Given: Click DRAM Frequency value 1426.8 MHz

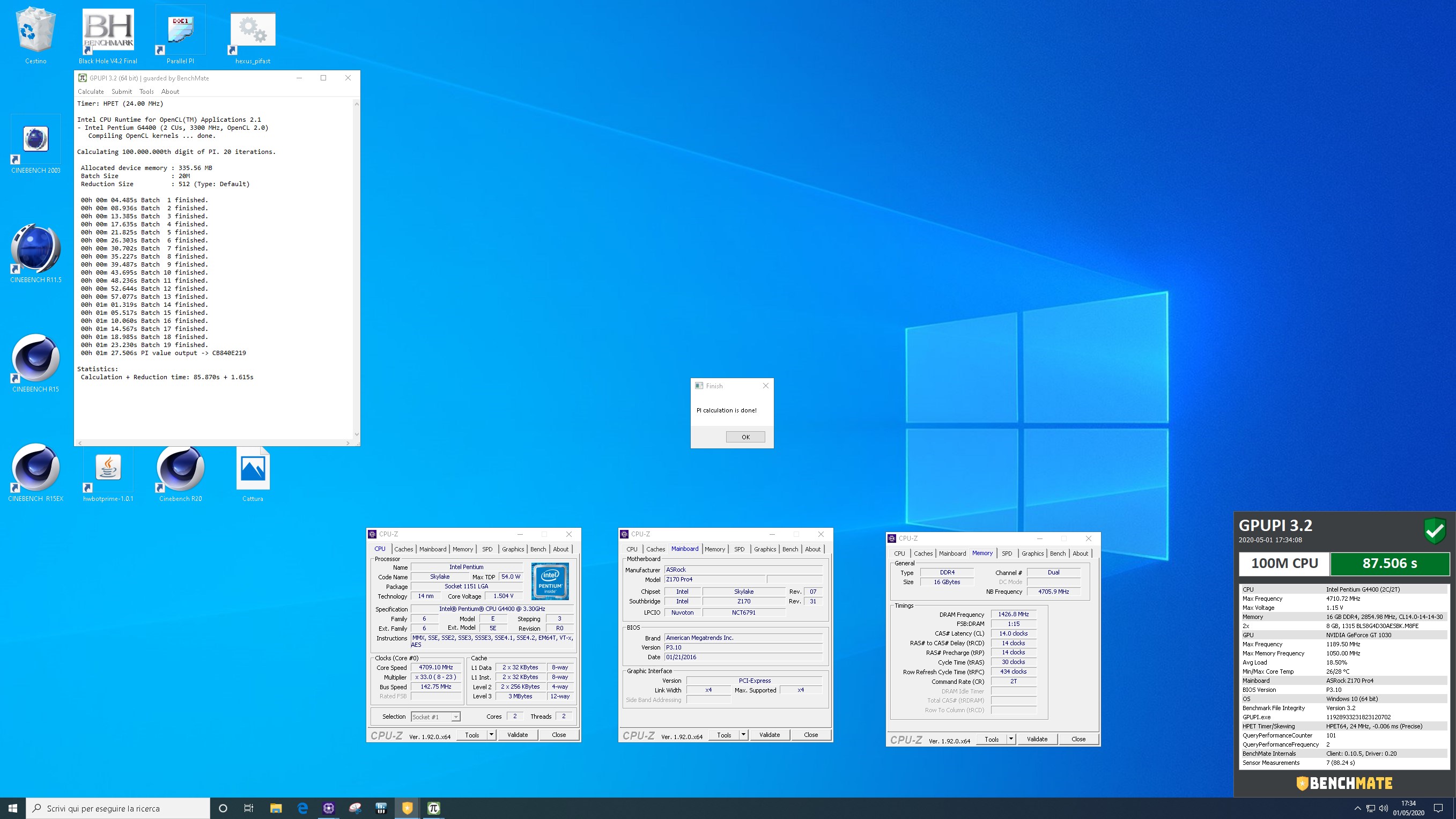Looking at the screenshot, I should (x=1013, y=615).
